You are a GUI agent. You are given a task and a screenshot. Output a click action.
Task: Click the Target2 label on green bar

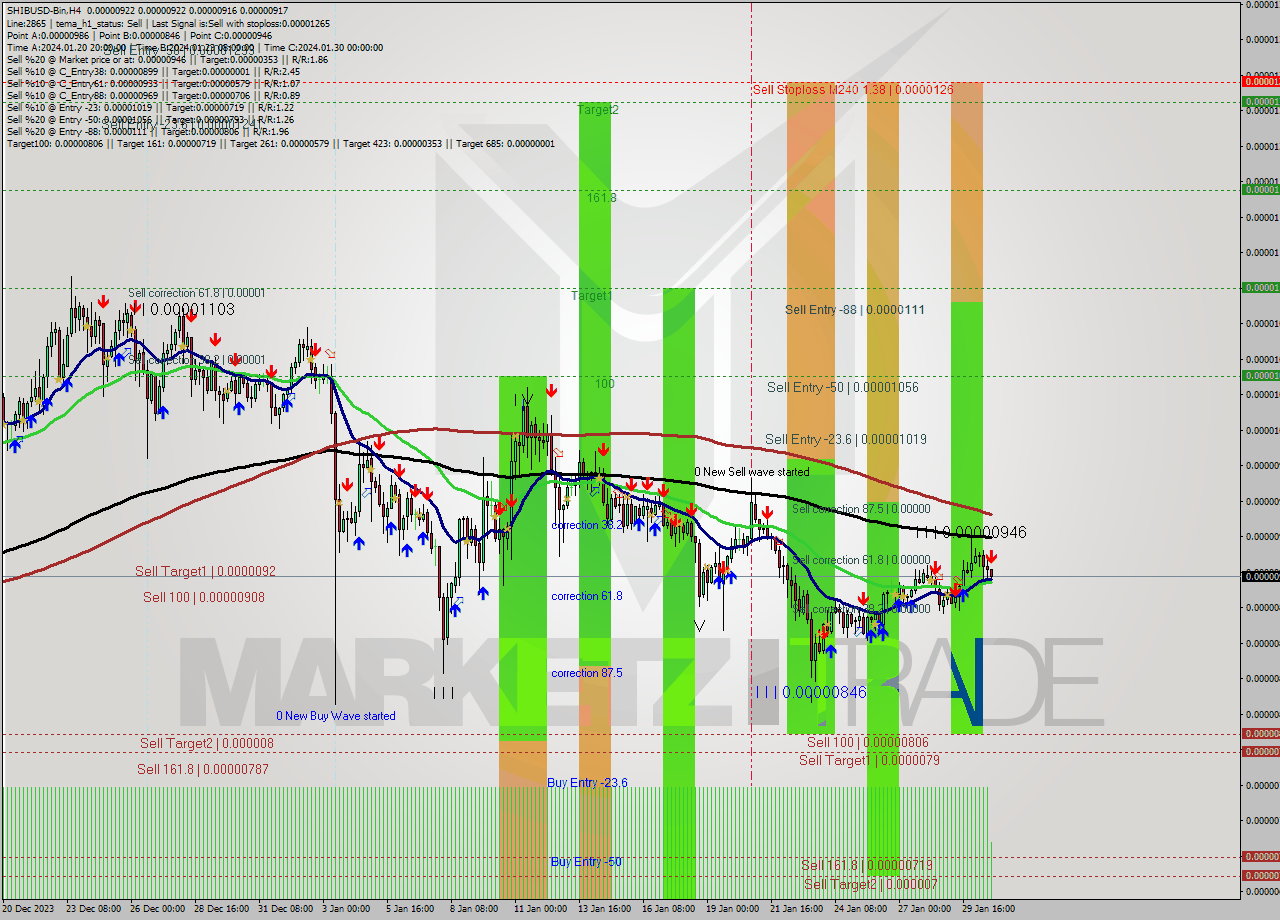point(596,109)
